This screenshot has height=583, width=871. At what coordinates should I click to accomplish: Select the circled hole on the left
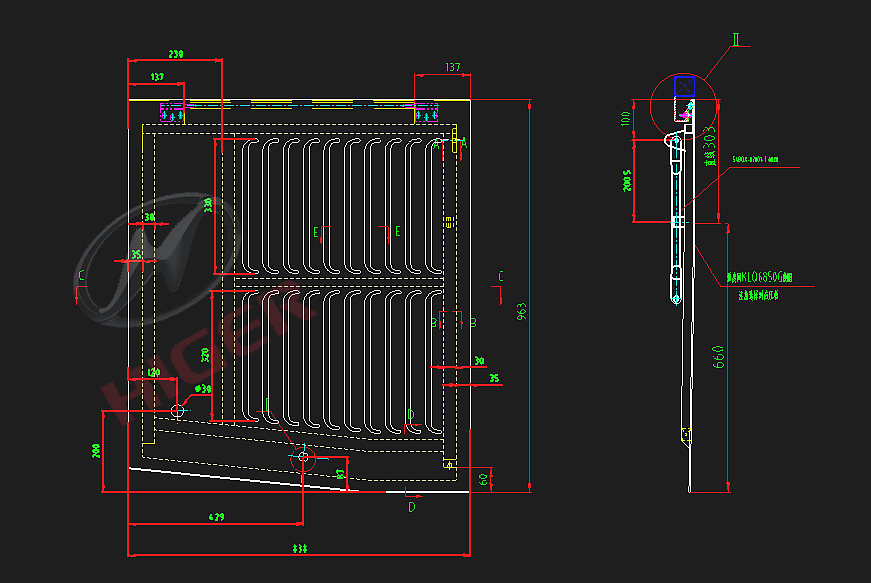coord(178,410)
